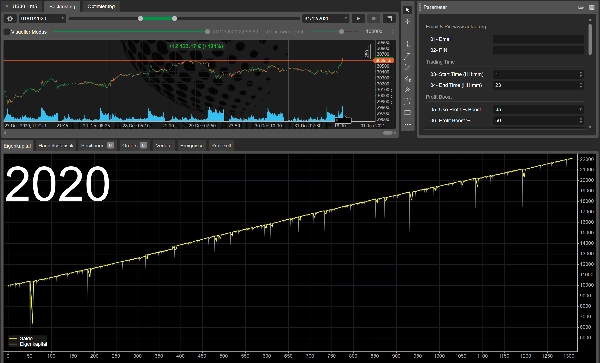The height and width of the screenshot is (363, 600).
Task: Choose the vertical line drawing tool
Action: click(408, 44)
